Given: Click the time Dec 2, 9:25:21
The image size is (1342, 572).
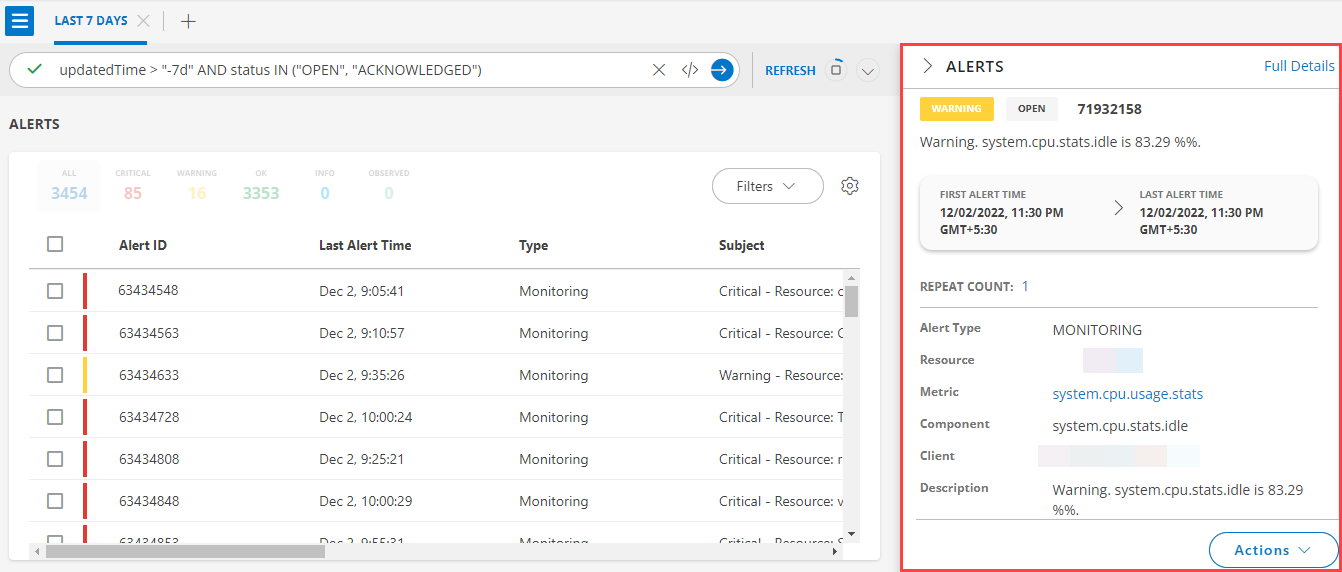Looking at the screenshot, I should tap(361, 459).
